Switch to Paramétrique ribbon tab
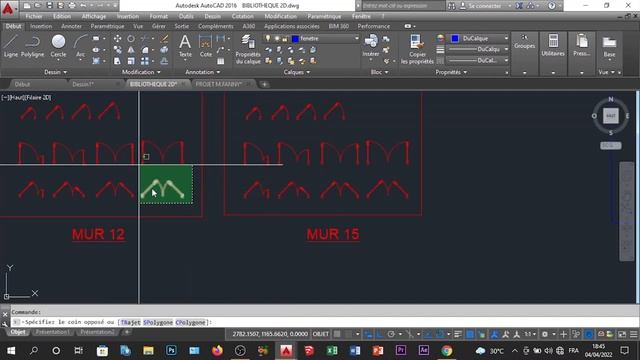640x360 pixels. coord(107,26)
